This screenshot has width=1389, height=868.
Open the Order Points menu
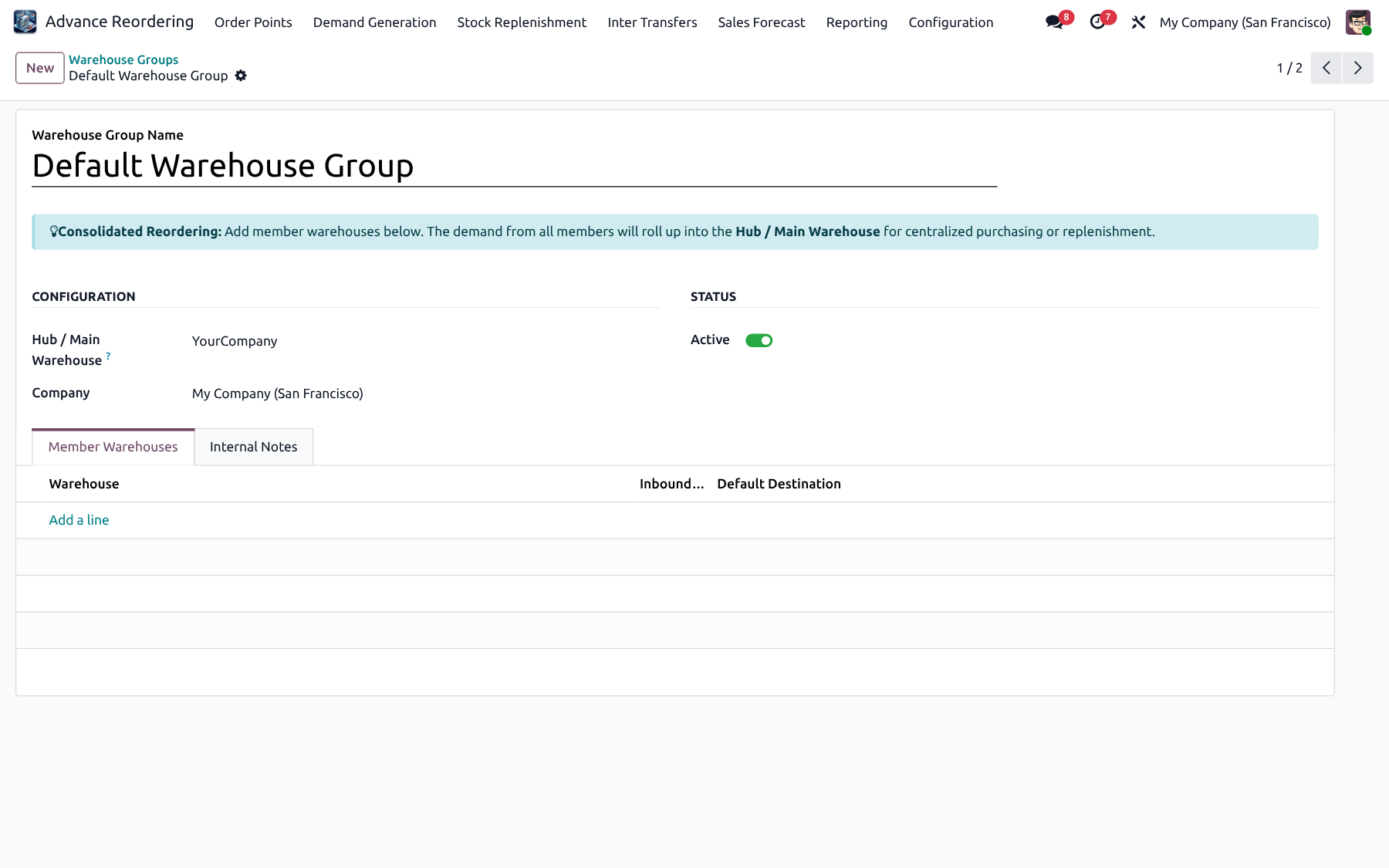point(253,22)
